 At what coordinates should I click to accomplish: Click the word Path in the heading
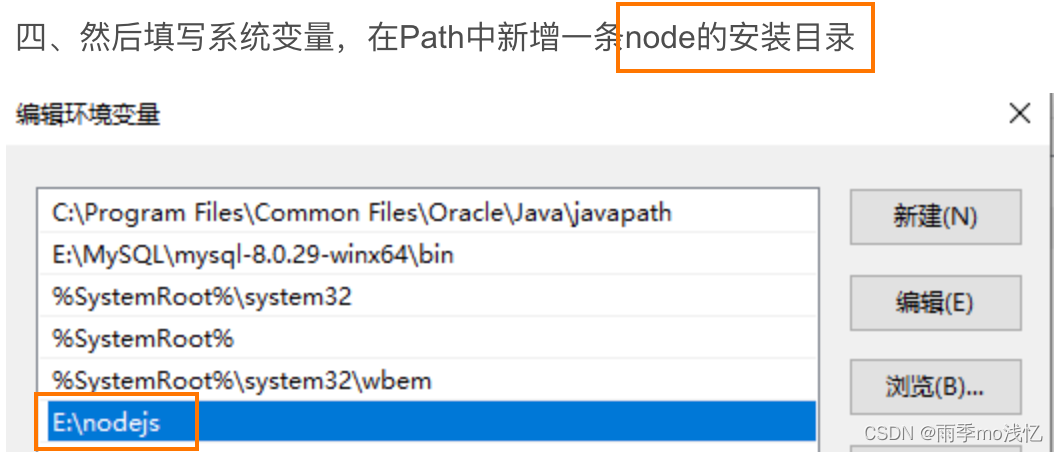coord(432,39)
